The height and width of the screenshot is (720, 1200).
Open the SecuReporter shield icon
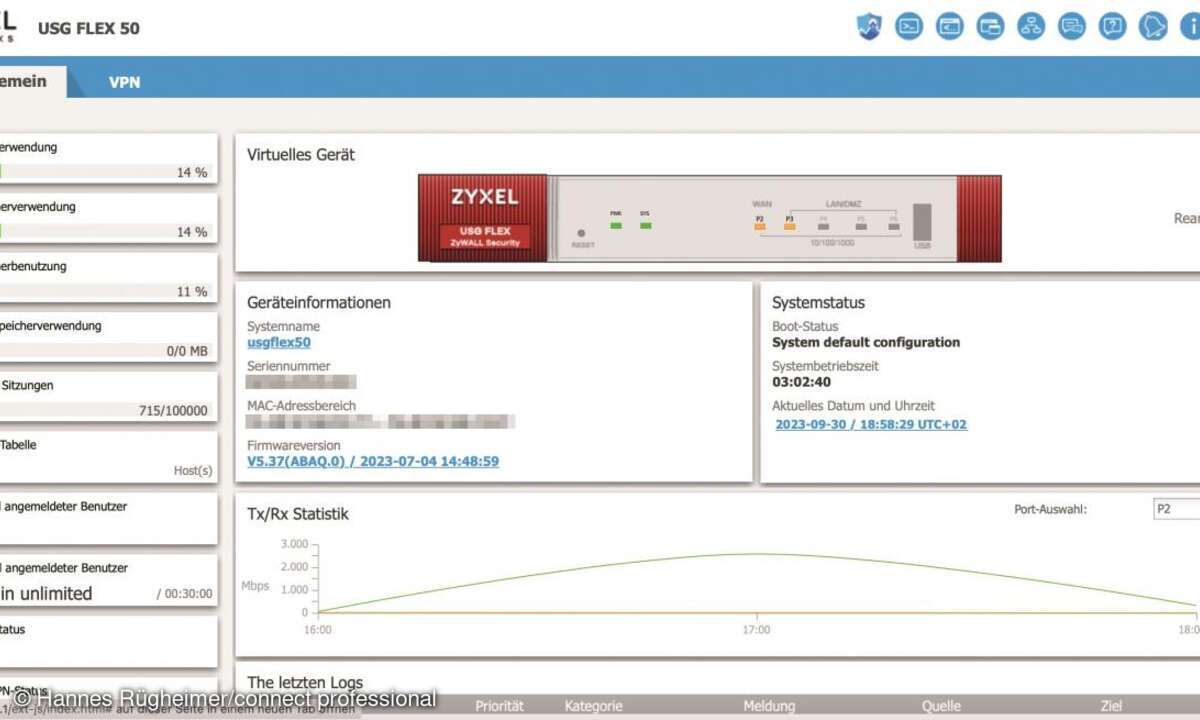pos(869,27)
